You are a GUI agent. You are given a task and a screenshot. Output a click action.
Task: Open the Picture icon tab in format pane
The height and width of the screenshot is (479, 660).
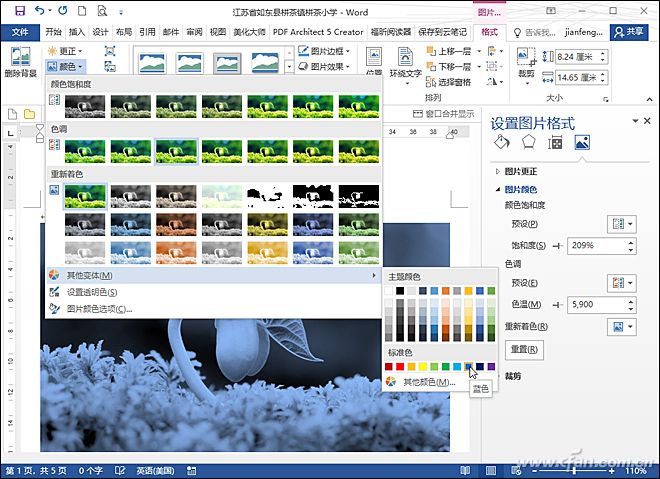[x=582, y=142]
